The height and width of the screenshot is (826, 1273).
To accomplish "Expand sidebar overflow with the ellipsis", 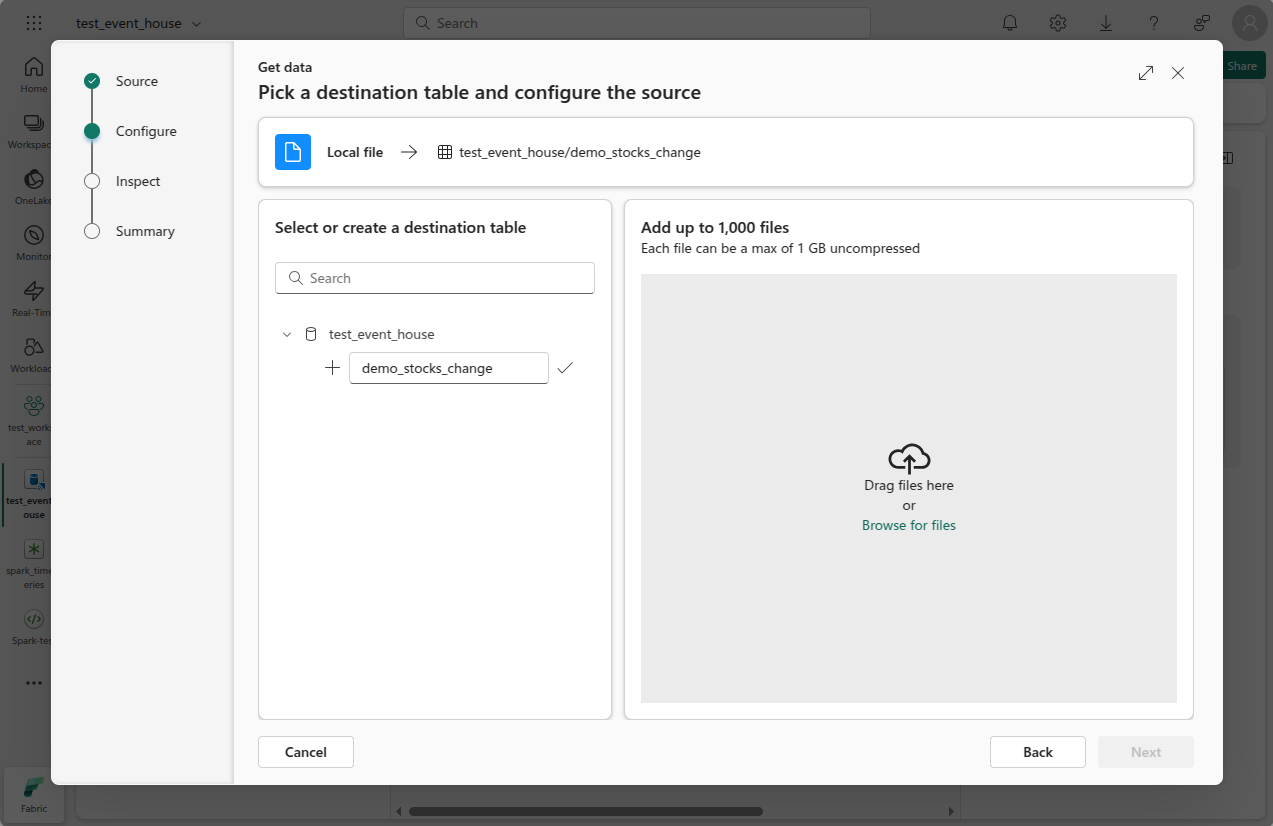I will [33, 682].
